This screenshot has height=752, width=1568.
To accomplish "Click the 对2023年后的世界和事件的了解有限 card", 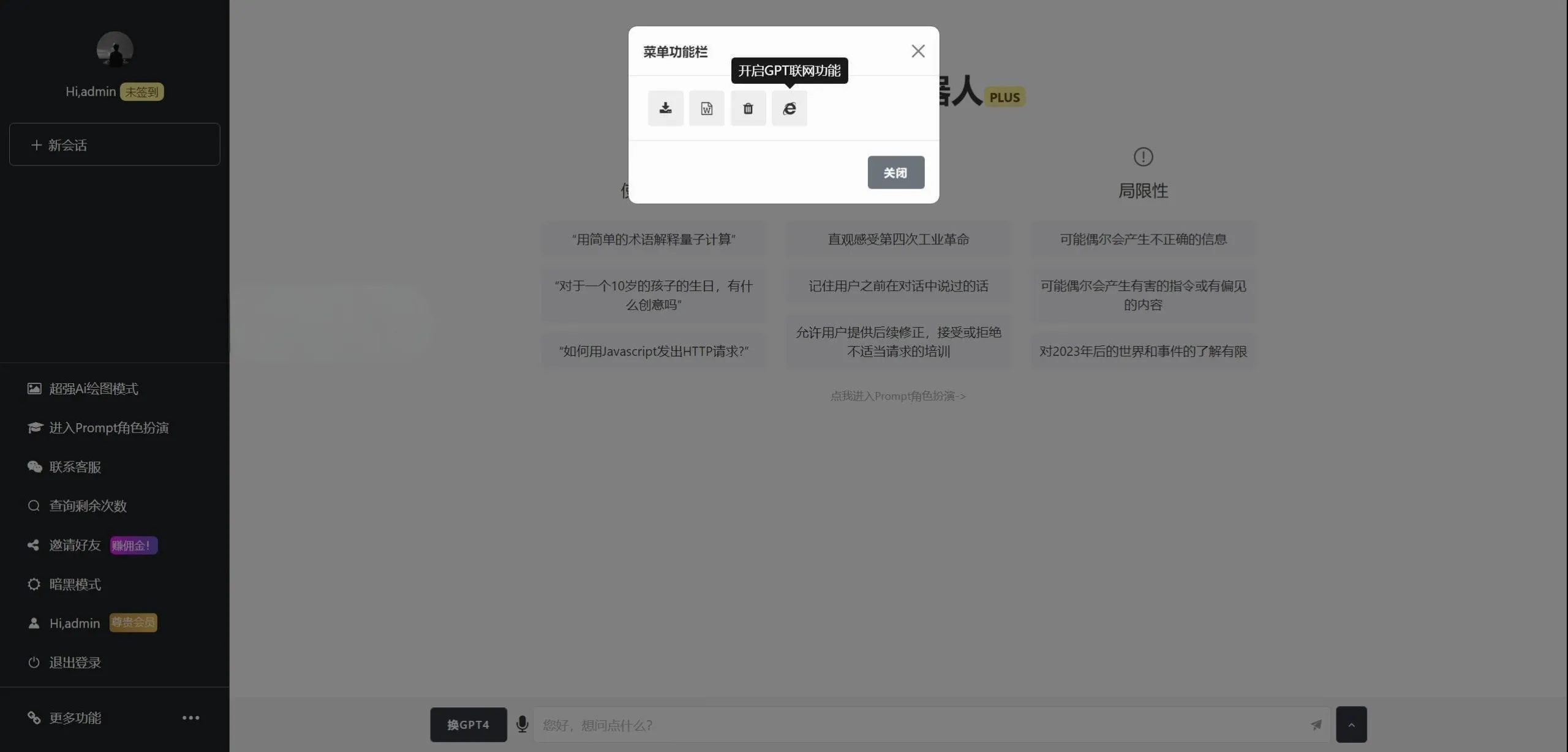I will click(x=1144, y=352).
